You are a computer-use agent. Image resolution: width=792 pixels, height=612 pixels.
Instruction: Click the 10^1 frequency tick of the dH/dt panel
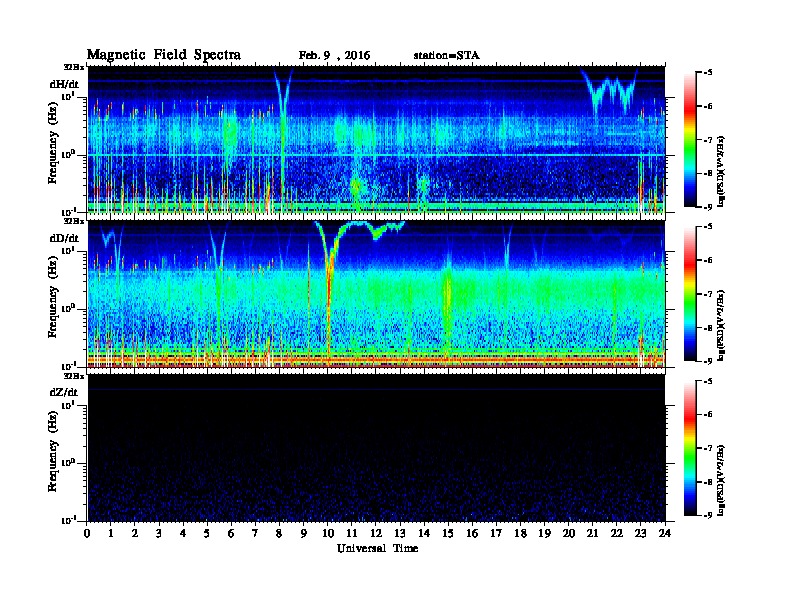[x=68, y=96]
